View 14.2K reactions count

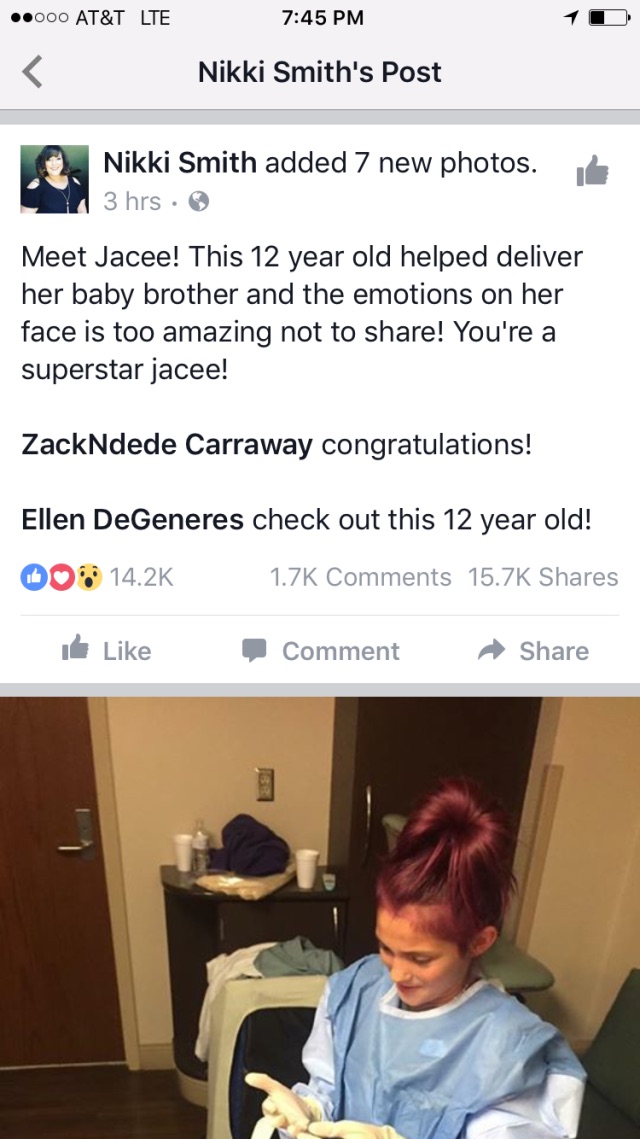142,577
